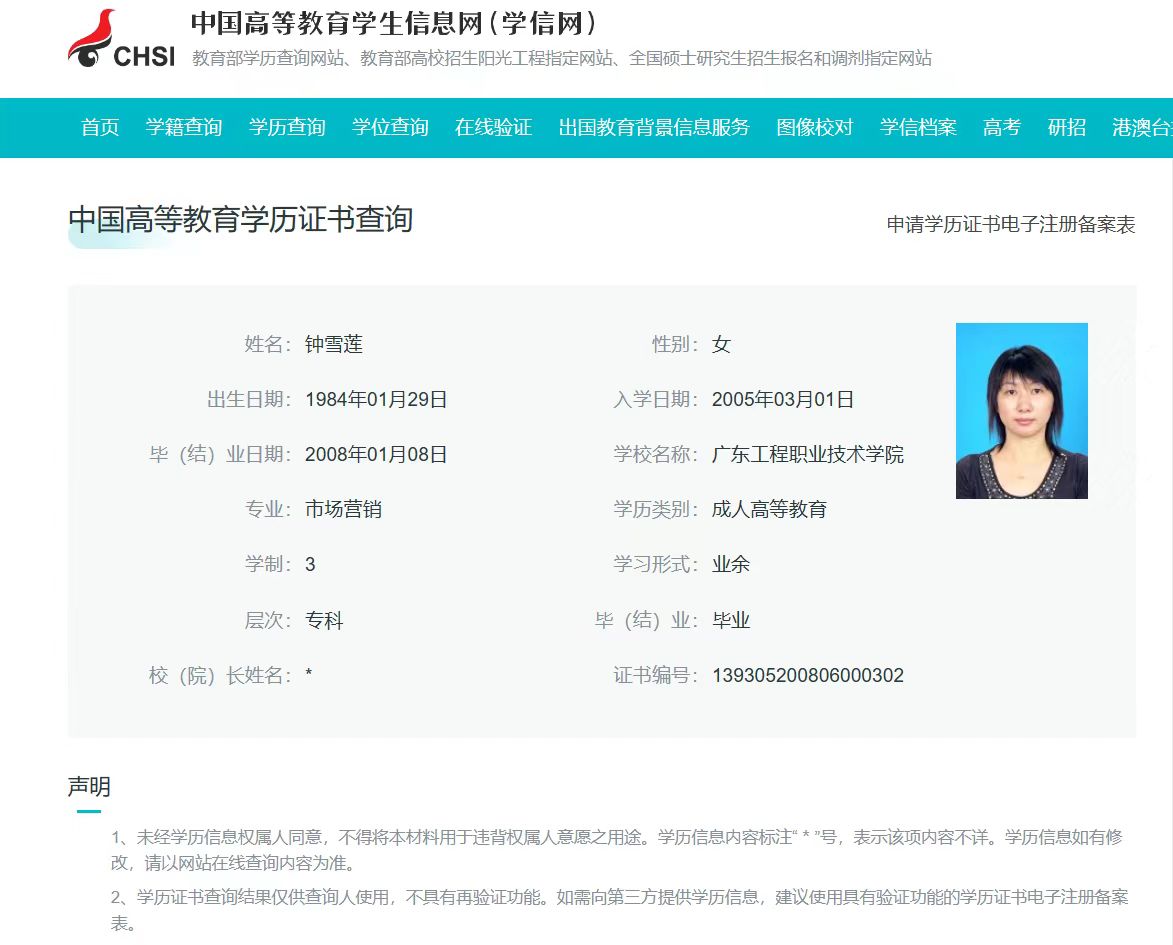Navigate to 在线验证
Viewport: 1173px width, 945px height.
[494, 127]
